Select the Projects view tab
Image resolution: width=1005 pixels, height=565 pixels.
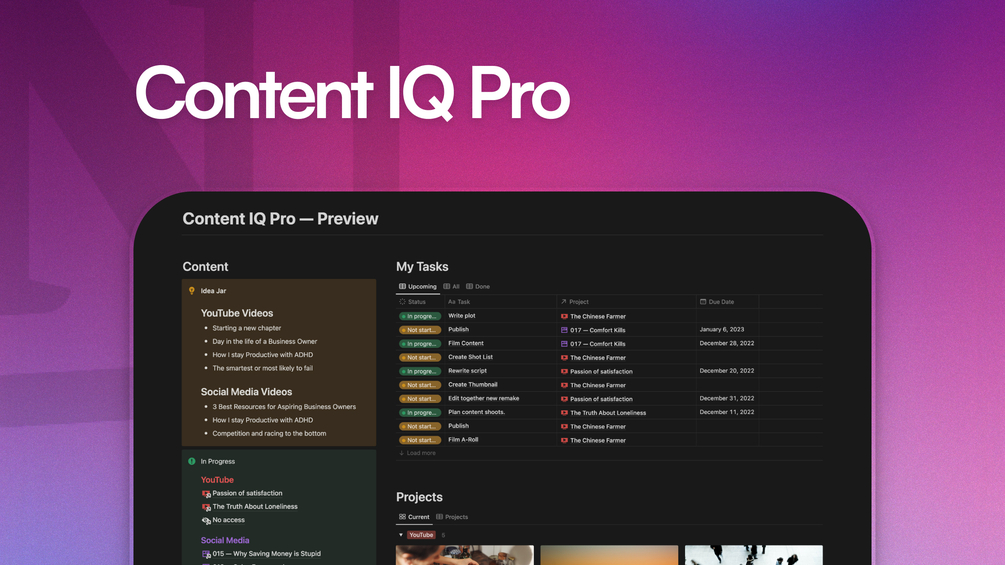(x=452, y=517)
